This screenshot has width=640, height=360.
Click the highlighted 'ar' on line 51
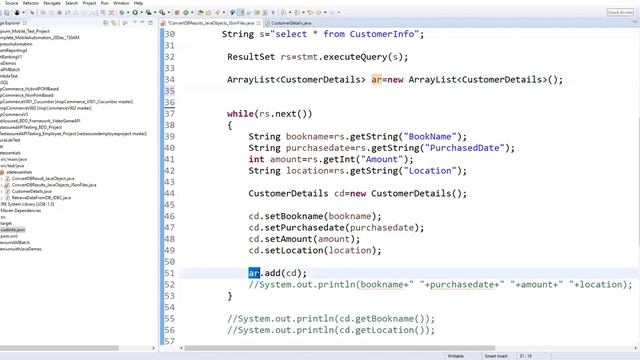pyautogui.click(x=254, y=273)
